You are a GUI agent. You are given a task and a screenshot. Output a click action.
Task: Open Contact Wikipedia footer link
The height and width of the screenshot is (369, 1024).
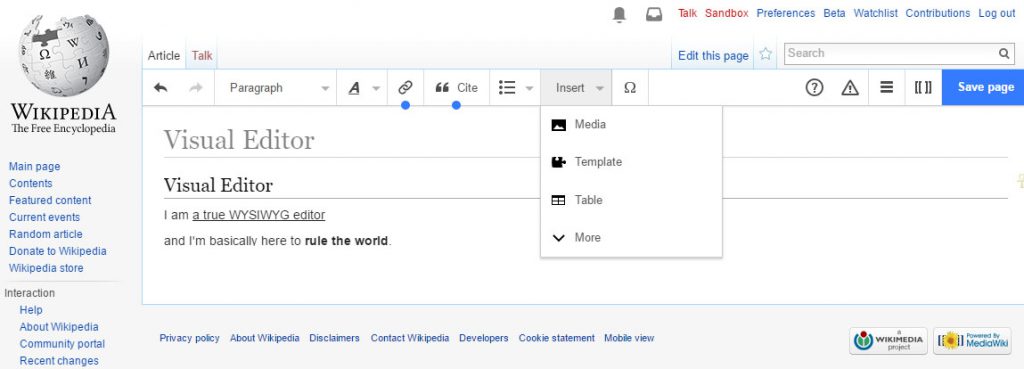coord(409,338)
